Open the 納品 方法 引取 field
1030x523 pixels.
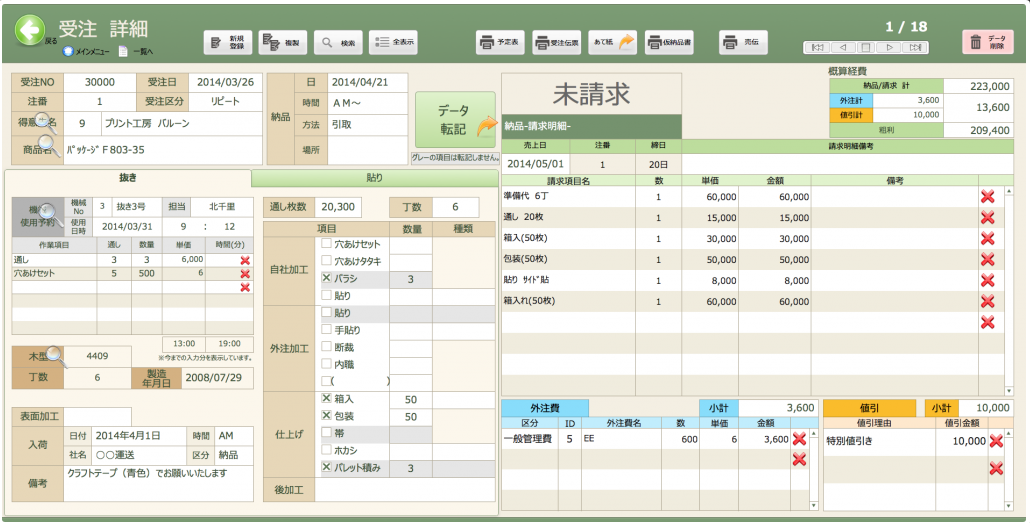click(367, 124)
